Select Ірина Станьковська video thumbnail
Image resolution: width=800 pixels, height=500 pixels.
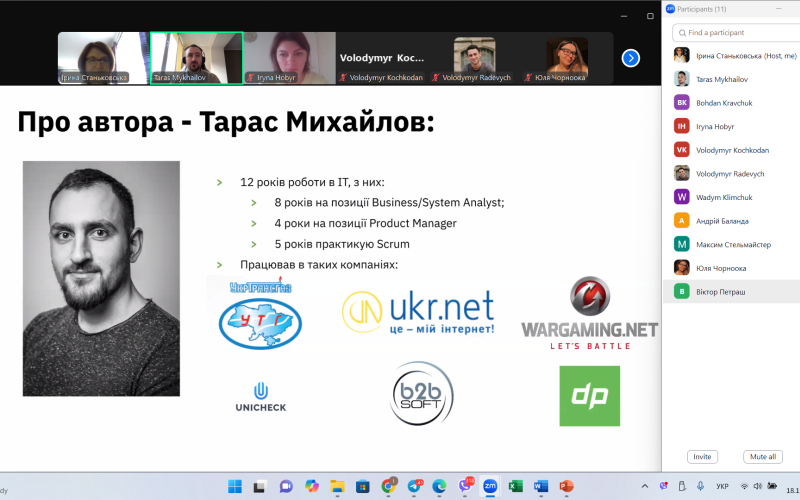tap(104, 58)
